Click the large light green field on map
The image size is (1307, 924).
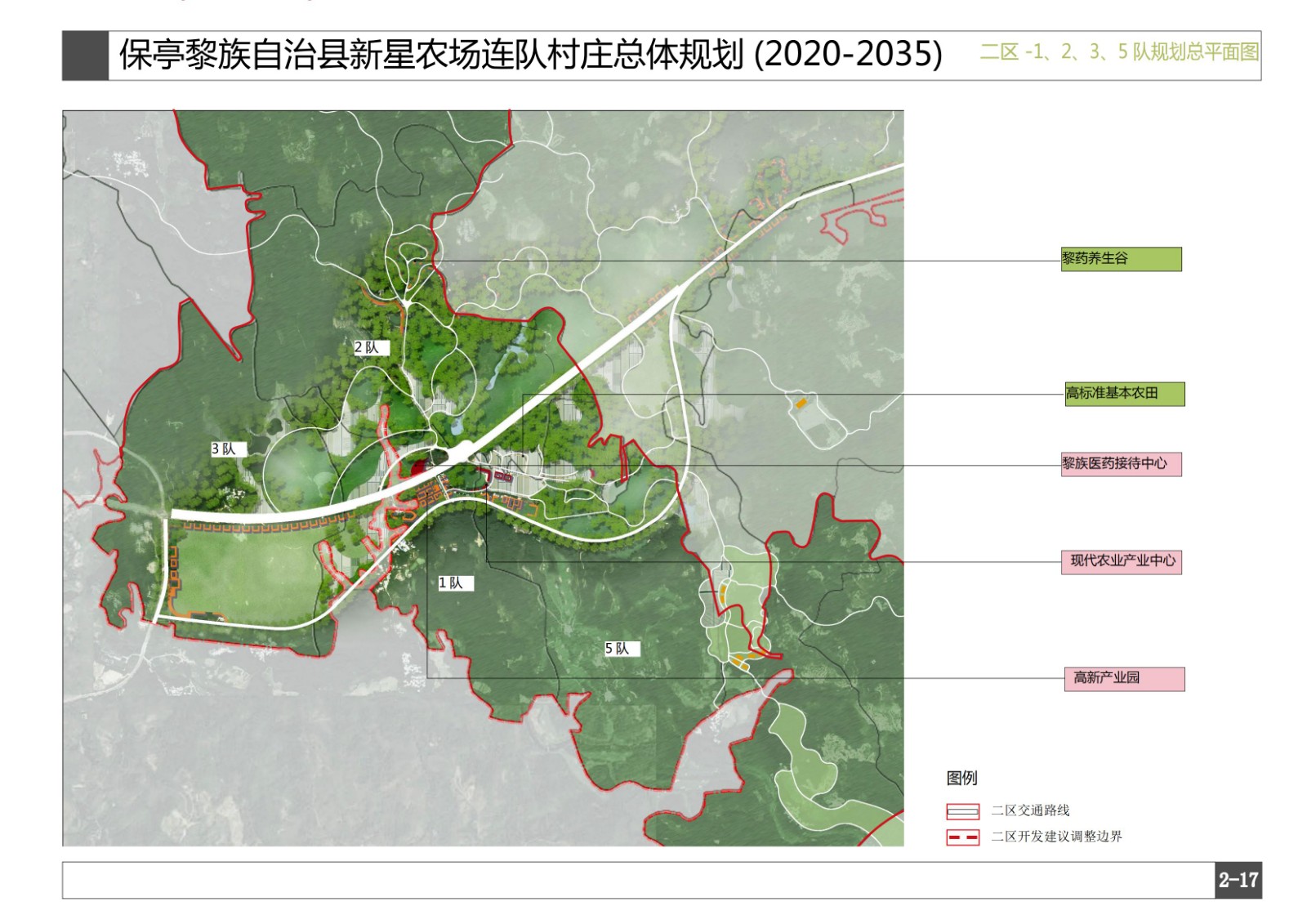(x=245, y=572)
